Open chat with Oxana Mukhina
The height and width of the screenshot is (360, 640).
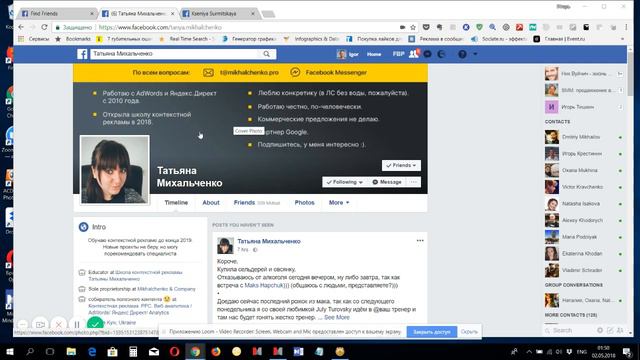[584, 170]
